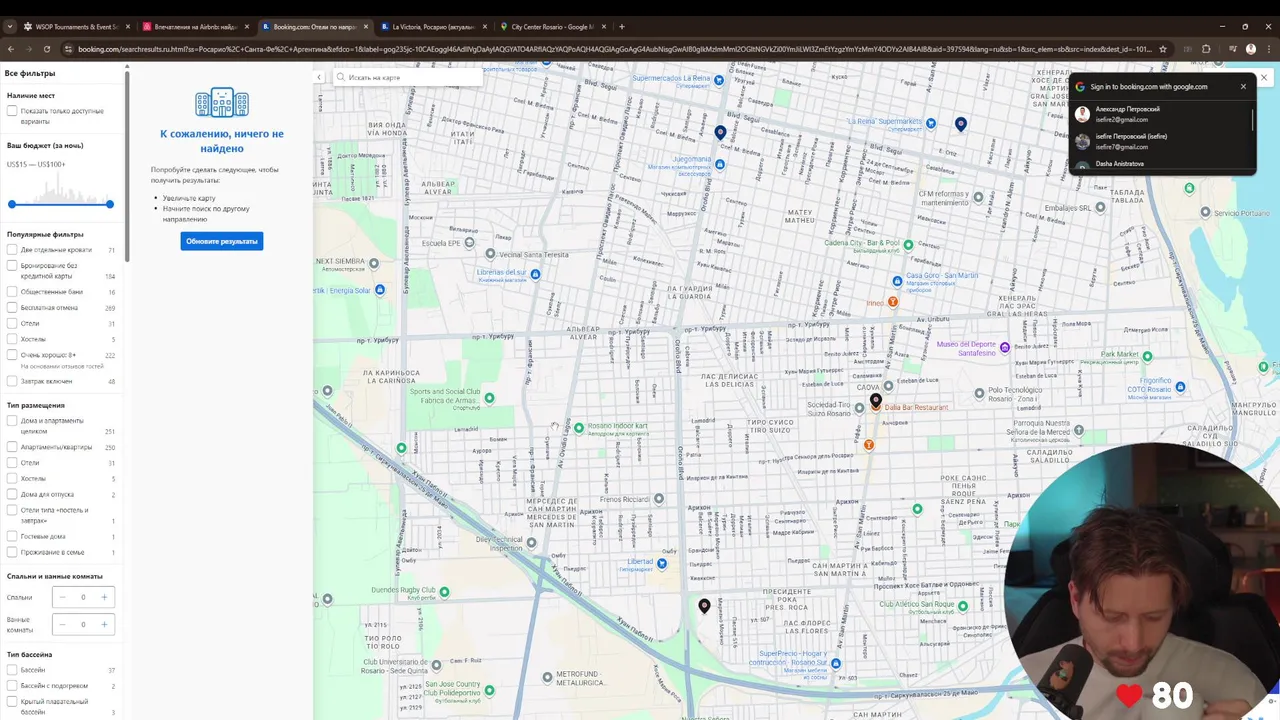Increase the 'Ванные комнаты' count

click(x=104, y=624)
